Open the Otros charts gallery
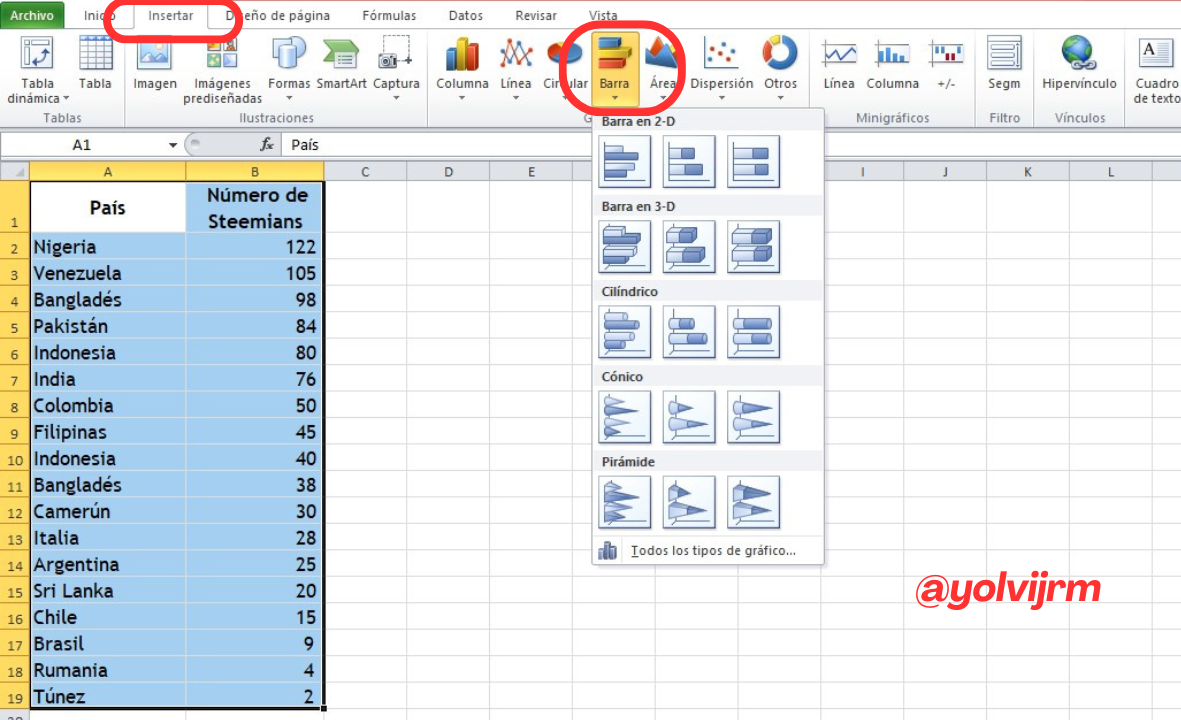This screenshot has width=1181, height=720. pyautogui.click(x=780, y=68)
